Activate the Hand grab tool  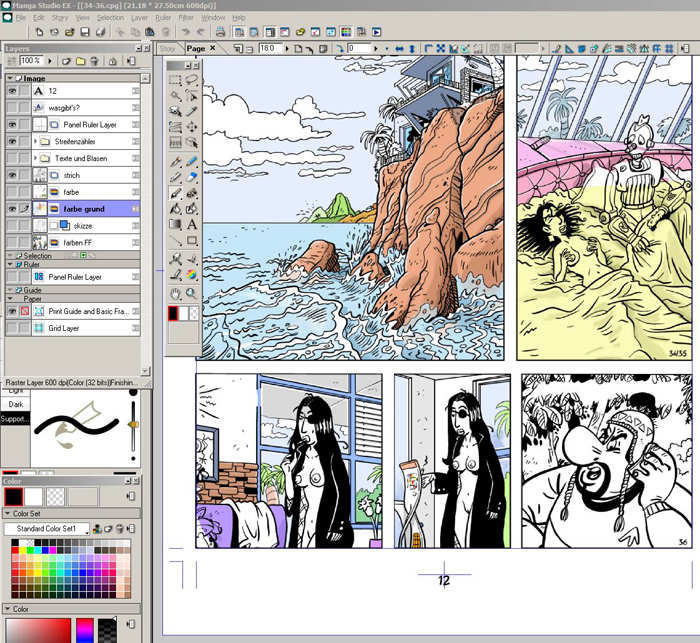[x=175, y=293]
